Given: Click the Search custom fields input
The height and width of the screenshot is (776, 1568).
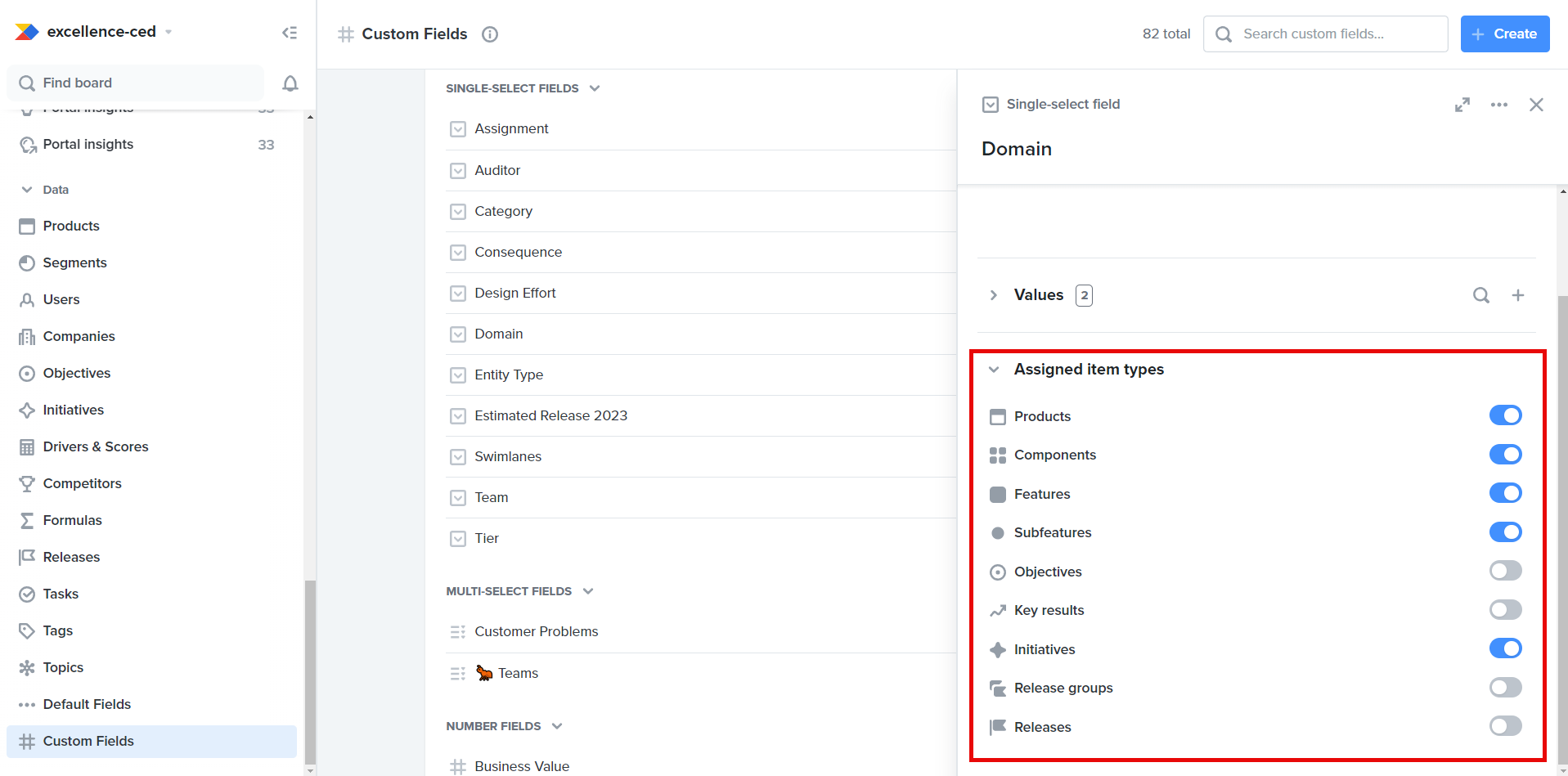Looking at the screenshot, I should [1337, 34].
